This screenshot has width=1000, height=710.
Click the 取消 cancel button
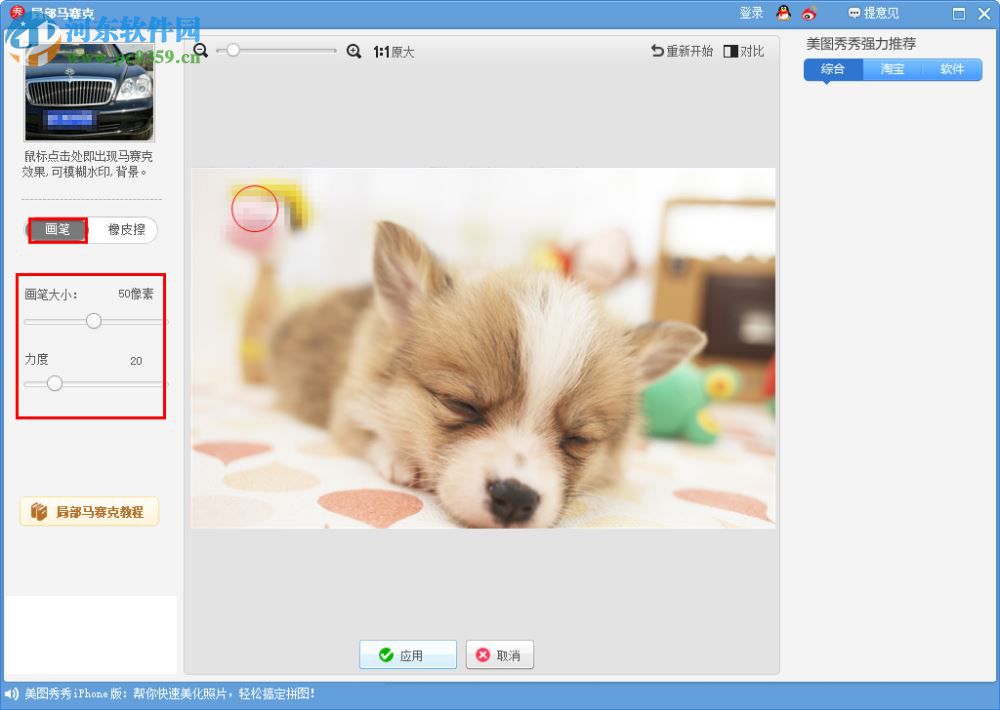[x=499, y=655]
